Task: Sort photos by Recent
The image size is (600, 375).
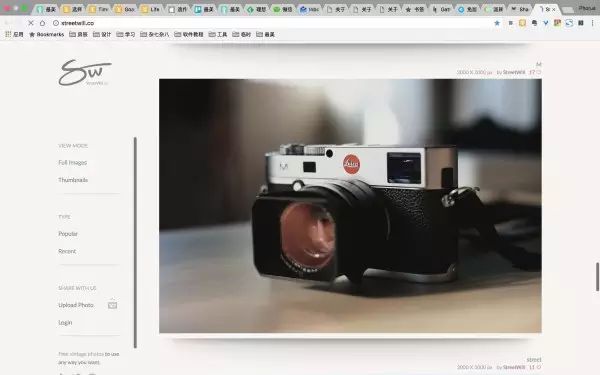Action: point(67,251)
